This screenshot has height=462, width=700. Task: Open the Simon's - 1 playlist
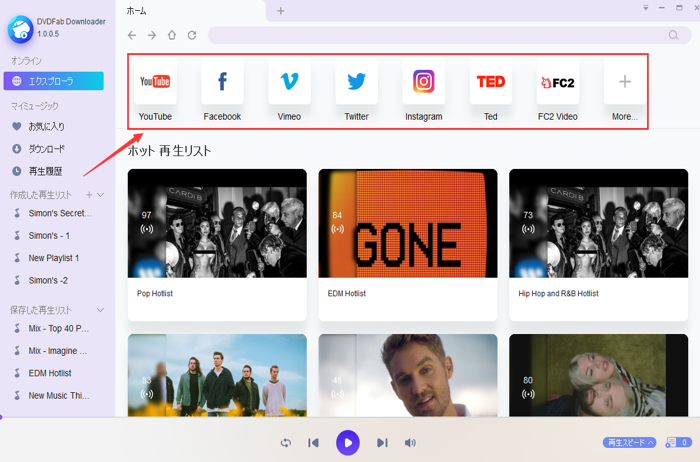[x=49, y=236]
